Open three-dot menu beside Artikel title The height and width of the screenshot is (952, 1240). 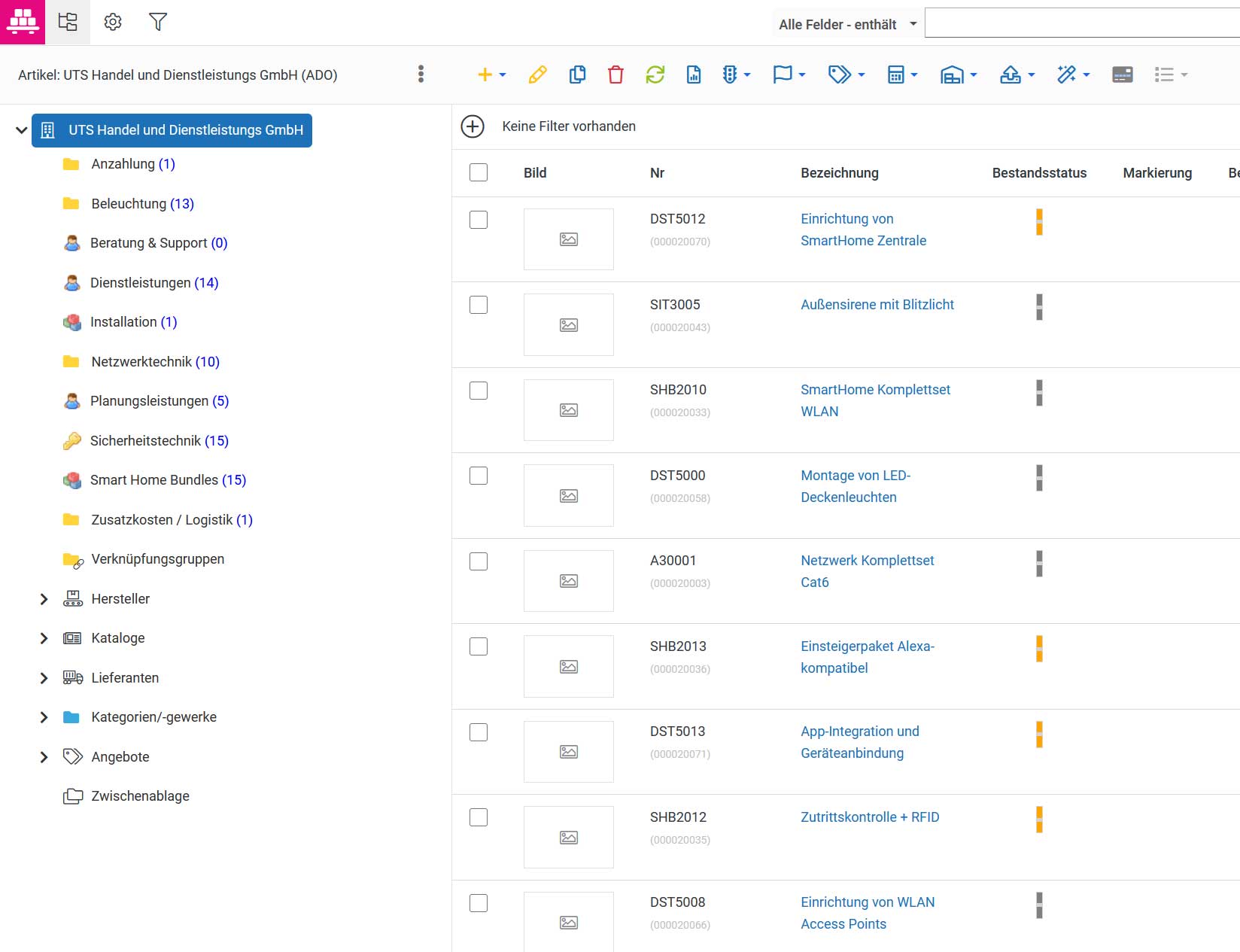pyautogui.click(x=421, y=74)
